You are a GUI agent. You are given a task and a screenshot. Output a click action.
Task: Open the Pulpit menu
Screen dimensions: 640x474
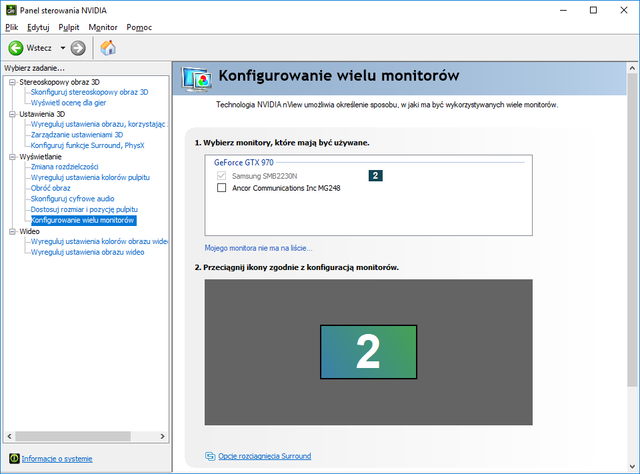69,27
